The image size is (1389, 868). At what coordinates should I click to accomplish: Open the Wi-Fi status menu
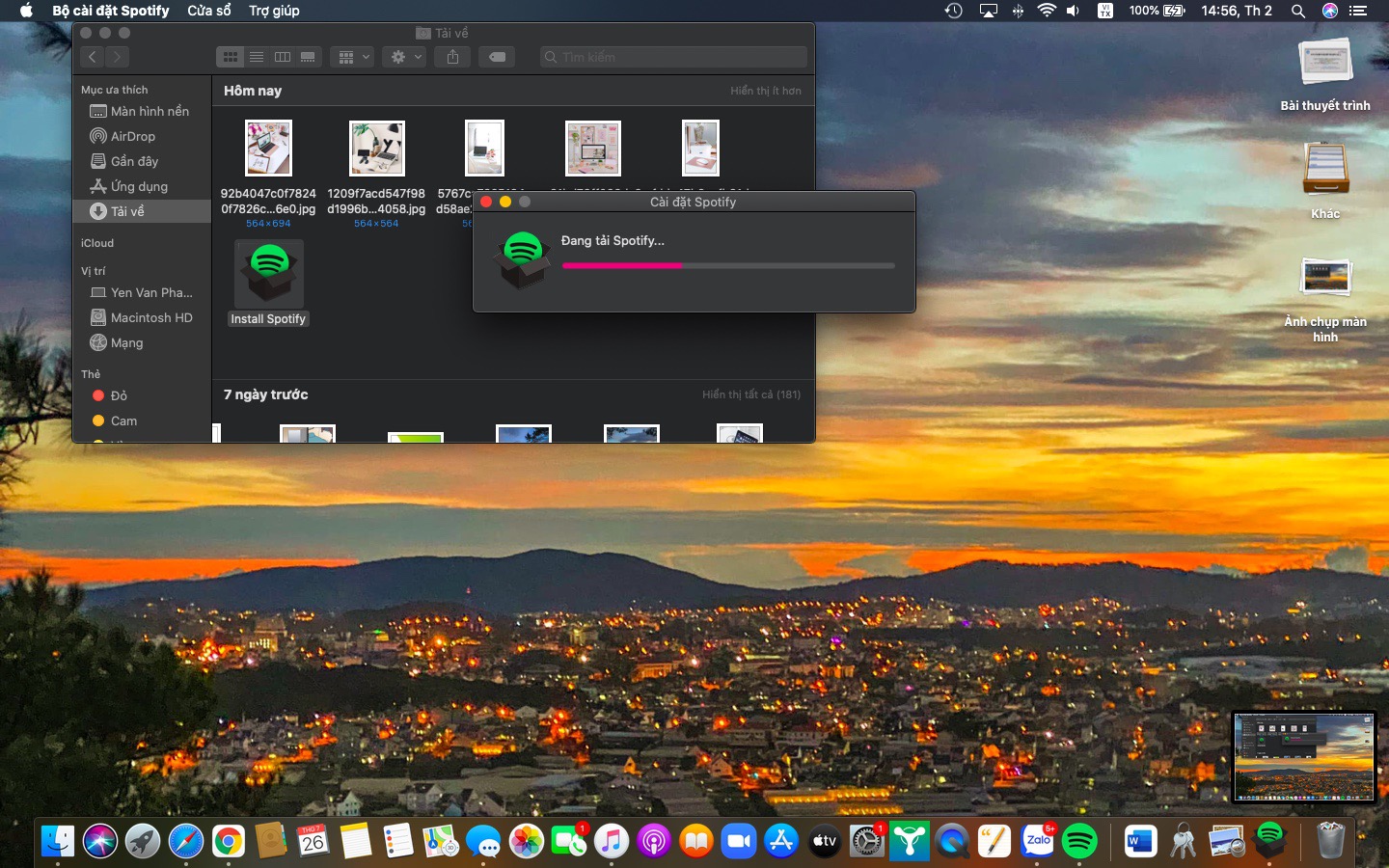[x=1047, y=11]
